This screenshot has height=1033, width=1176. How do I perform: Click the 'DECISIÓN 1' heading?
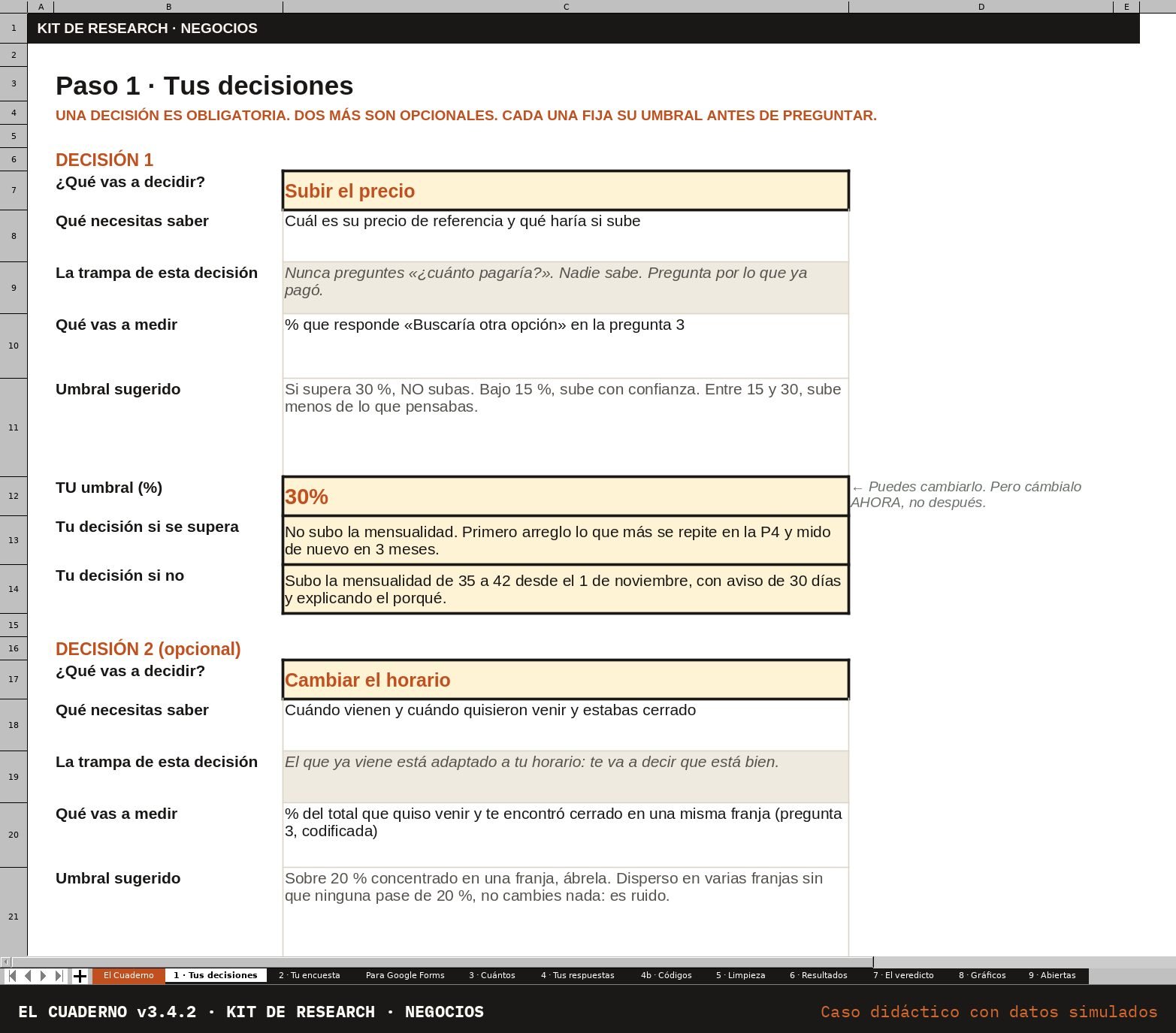104,160
